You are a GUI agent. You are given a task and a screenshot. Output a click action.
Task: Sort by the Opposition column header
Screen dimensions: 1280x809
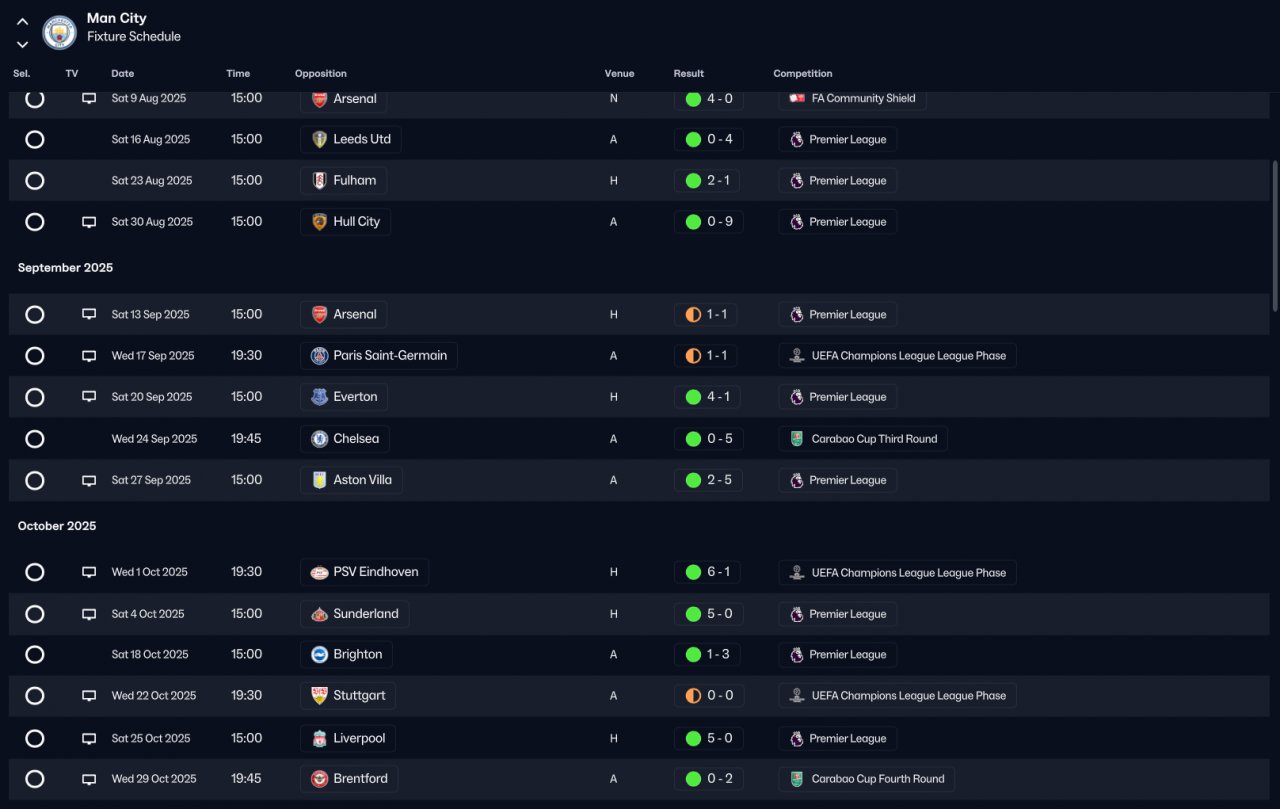coord(321,74)
